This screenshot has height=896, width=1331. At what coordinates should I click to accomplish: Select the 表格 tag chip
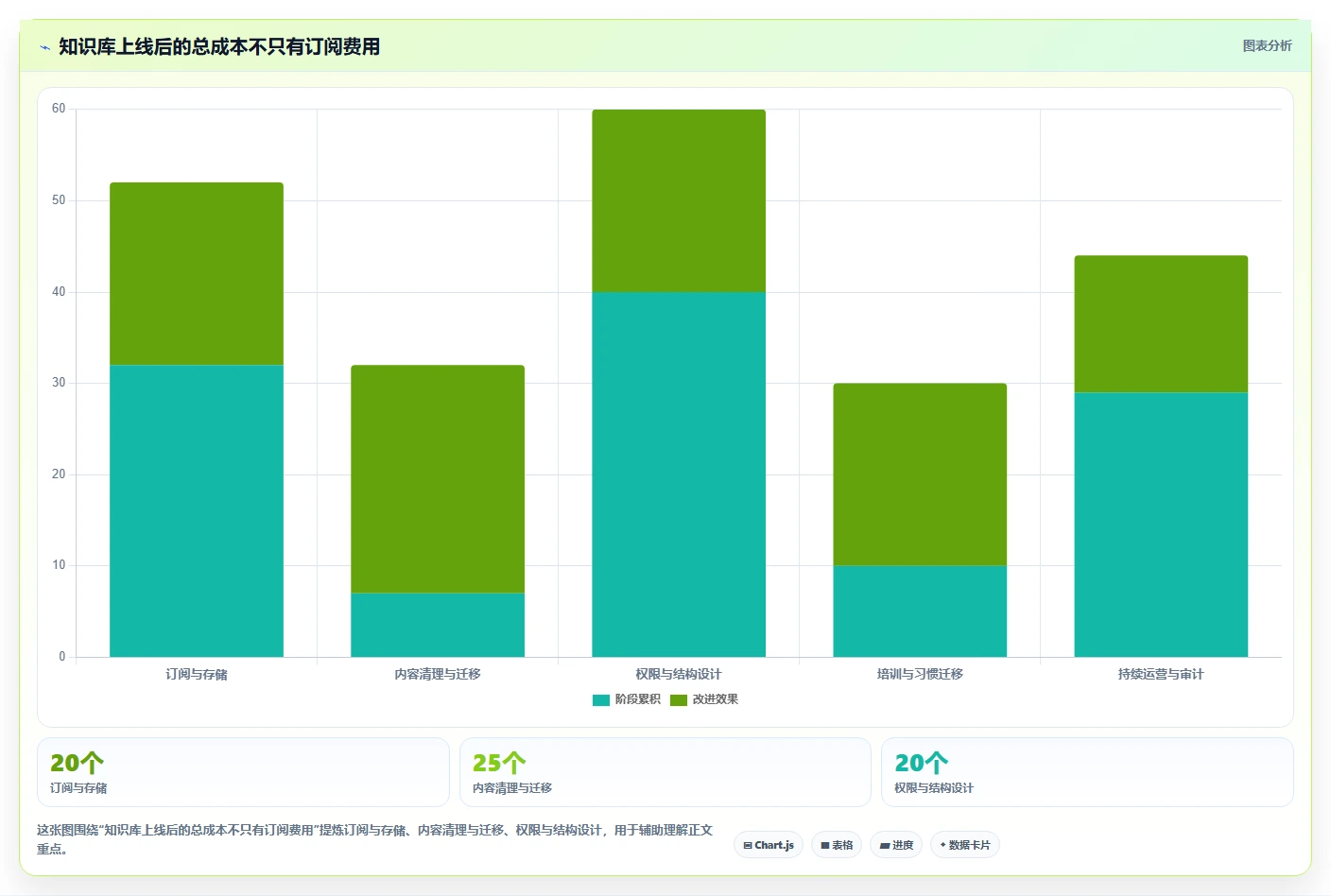pos(837,845)
